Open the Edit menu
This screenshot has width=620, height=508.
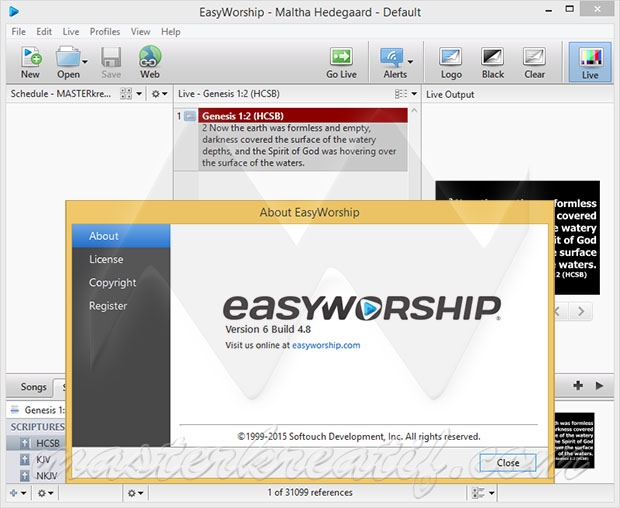pyautogui.click(x=44, y=32)
